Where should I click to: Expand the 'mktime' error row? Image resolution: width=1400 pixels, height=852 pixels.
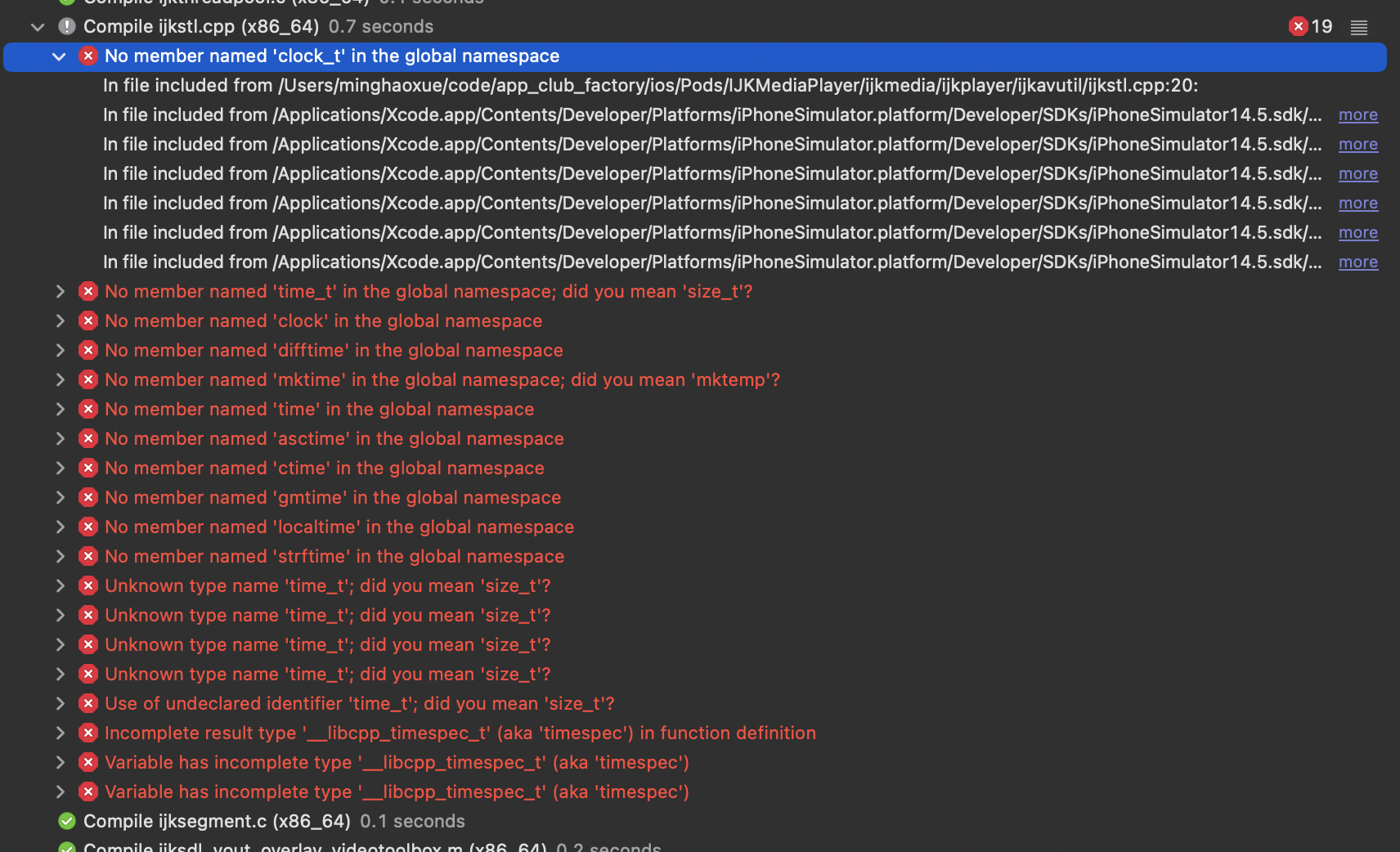pos(60,380)
